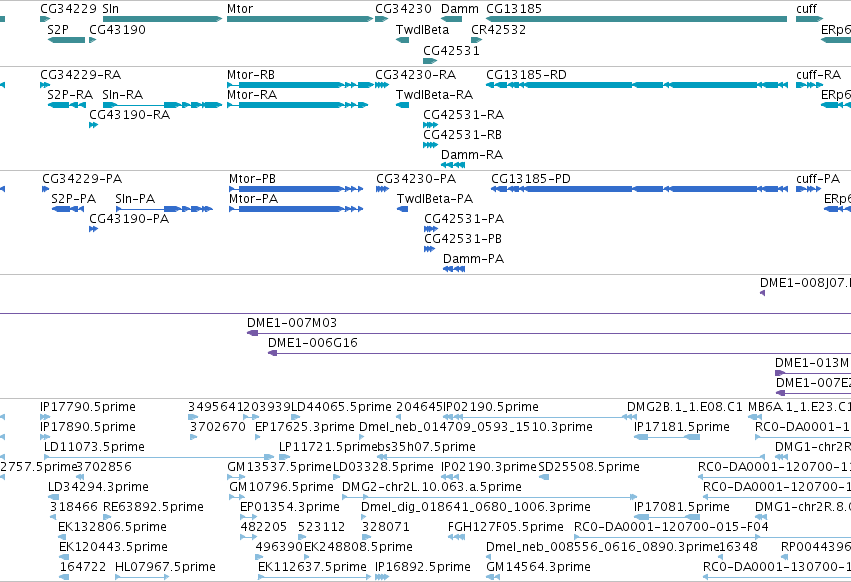
Task: Click the DME1-006G16 clone label
Action: [x=313, y=343]
